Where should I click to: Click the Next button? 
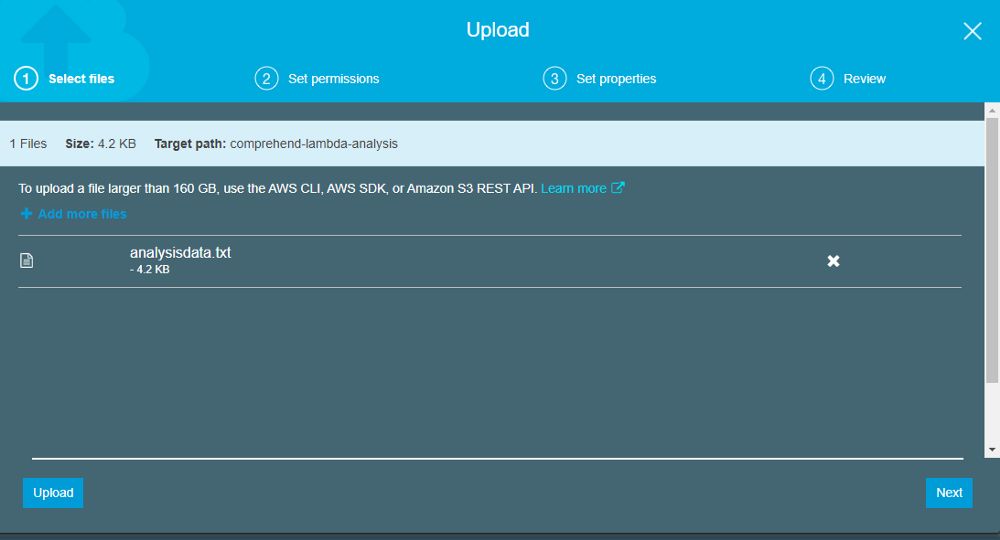point(949,493)
